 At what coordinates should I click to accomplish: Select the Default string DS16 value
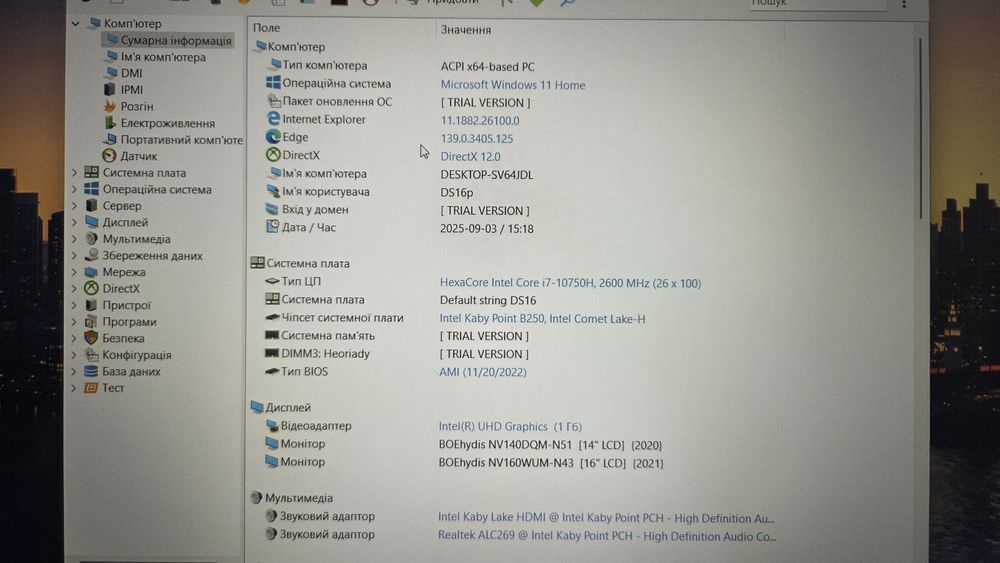(488, 300)
